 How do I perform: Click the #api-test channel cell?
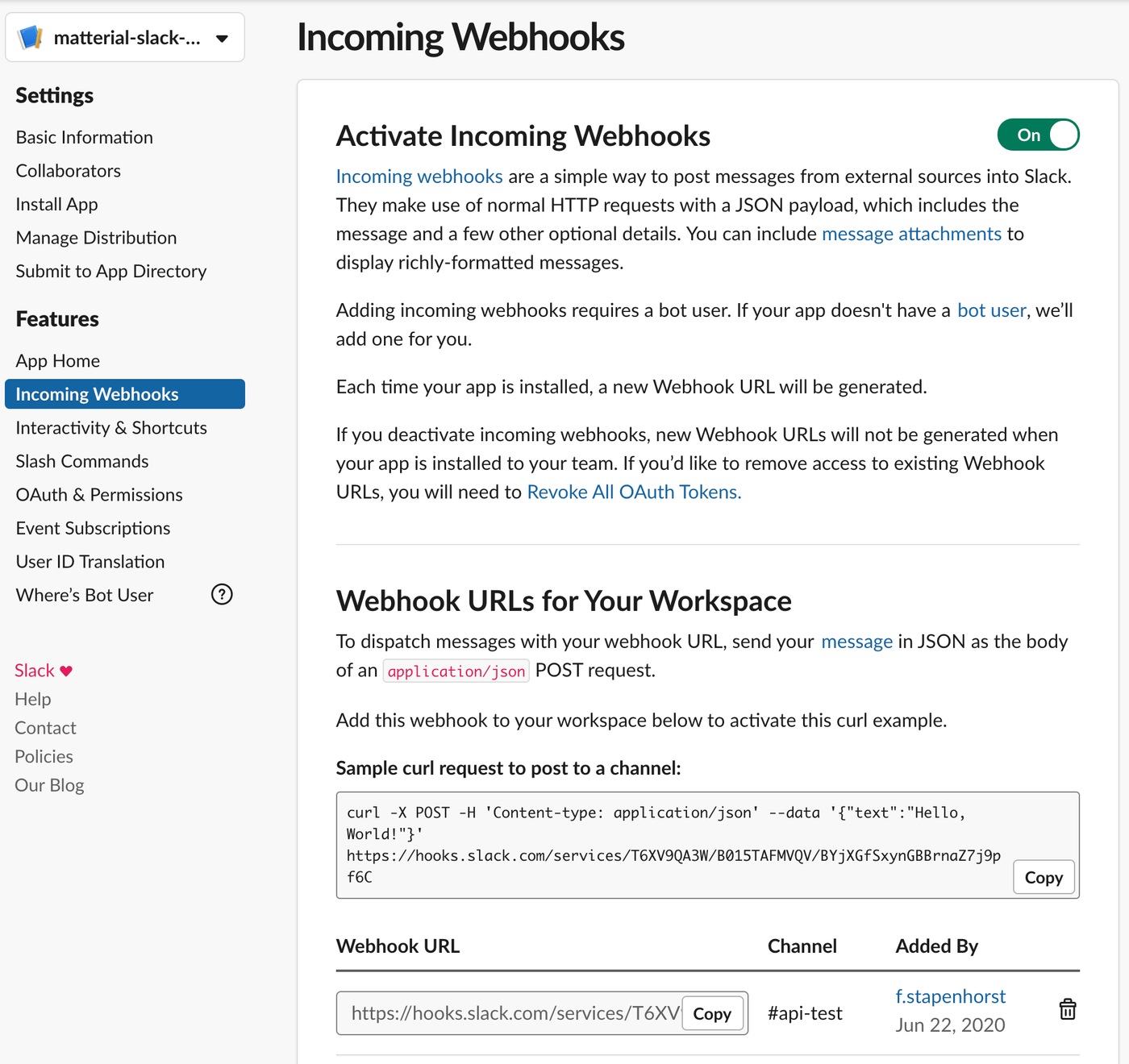tap(805, 1013)
